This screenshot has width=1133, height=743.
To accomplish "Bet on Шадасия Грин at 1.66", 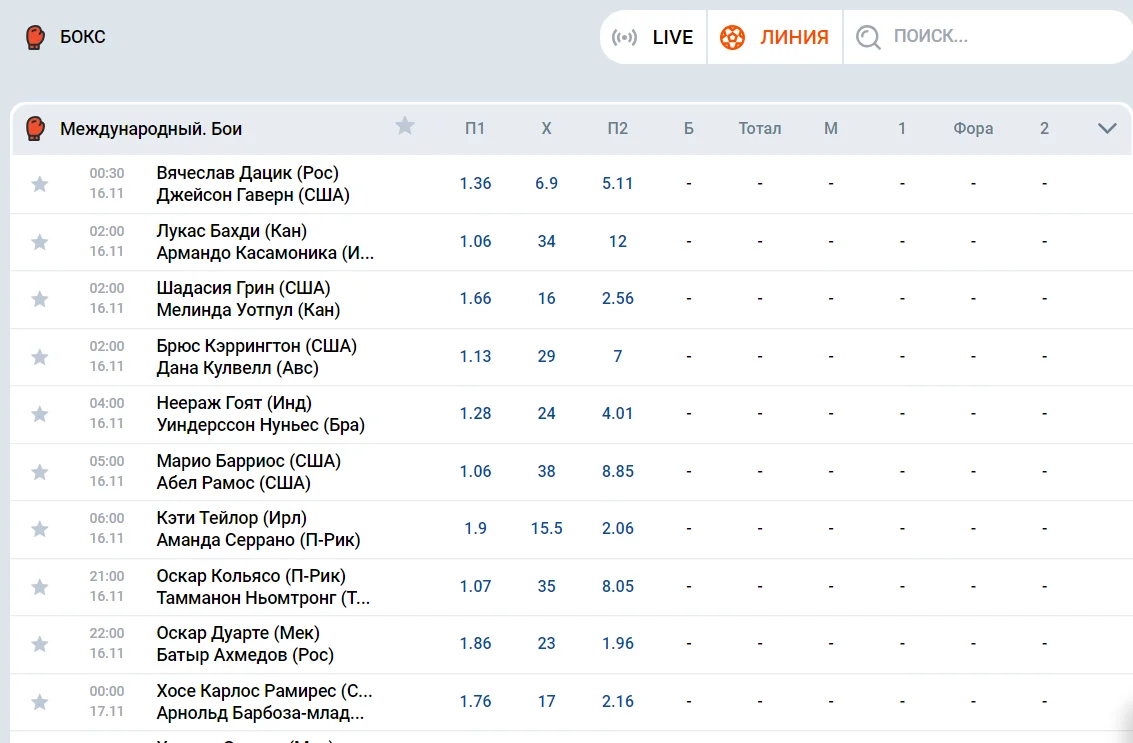I will [x=475, y=299].
